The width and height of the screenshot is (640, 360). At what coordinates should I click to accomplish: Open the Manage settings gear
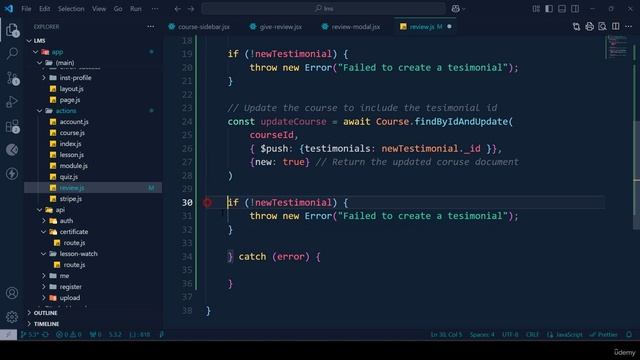(x=12, y=317)
